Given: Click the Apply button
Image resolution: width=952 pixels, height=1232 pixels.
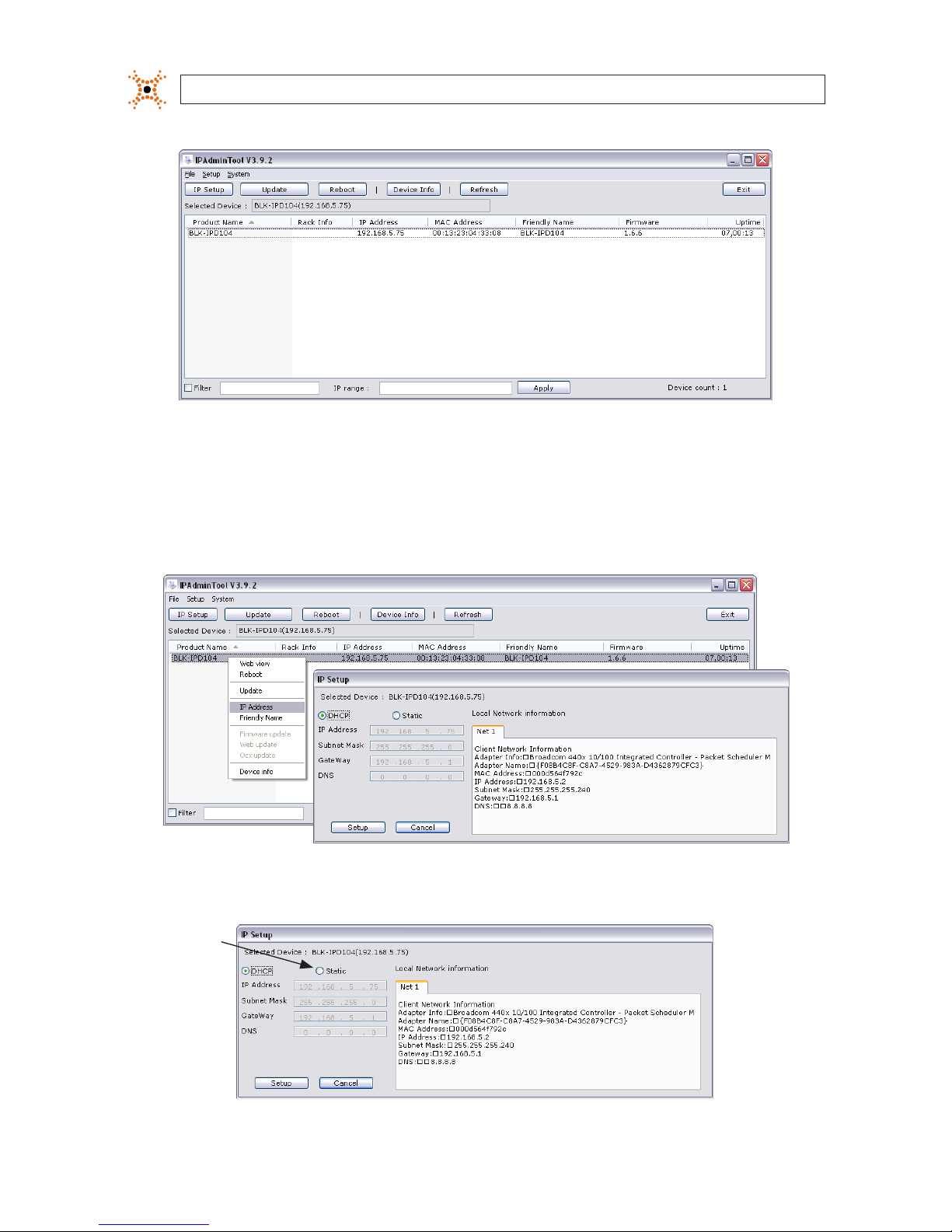Looking at the screenshot, I should [543, 388].
